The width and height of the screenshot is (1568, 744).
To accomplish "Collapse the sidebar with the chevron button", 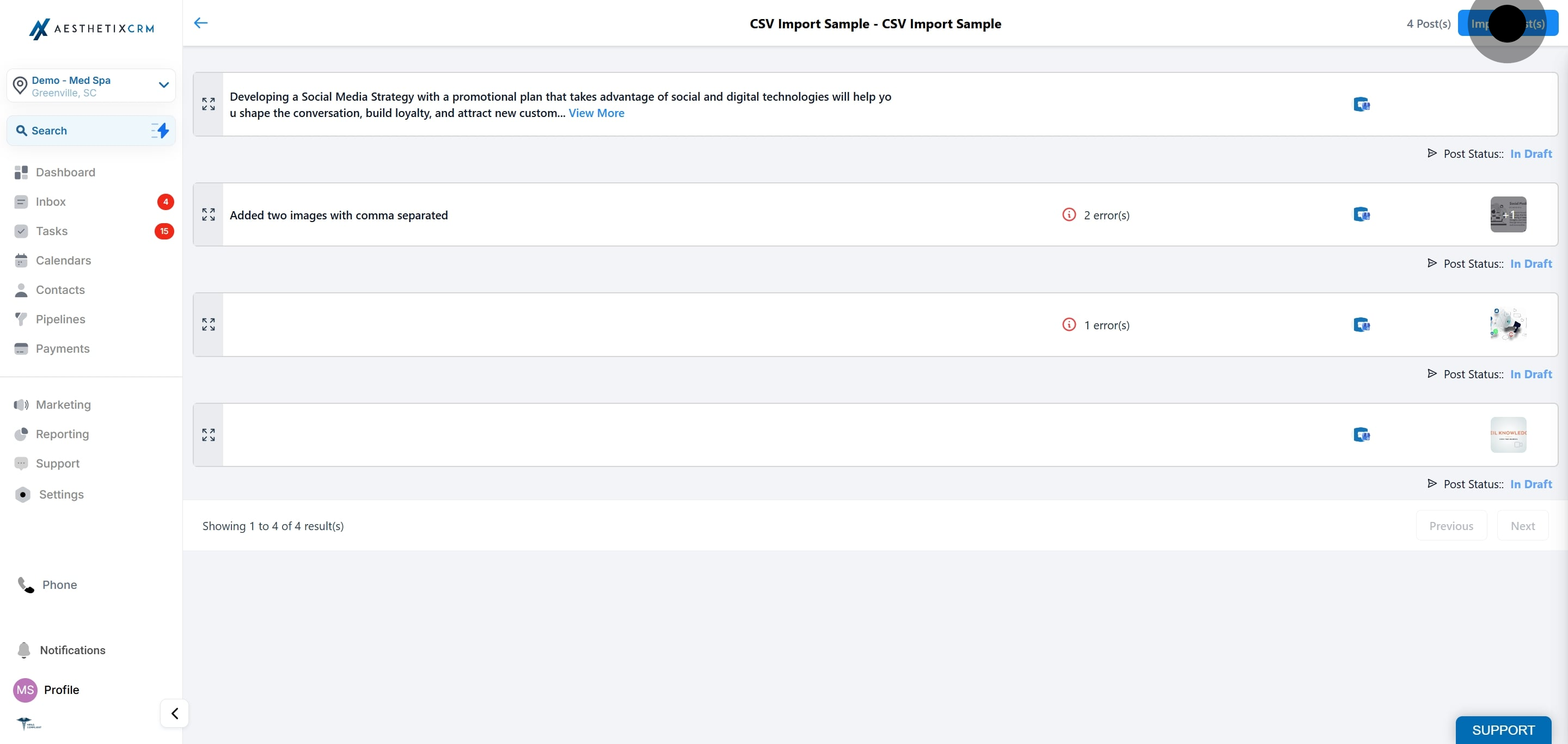I will coord(175,713).
